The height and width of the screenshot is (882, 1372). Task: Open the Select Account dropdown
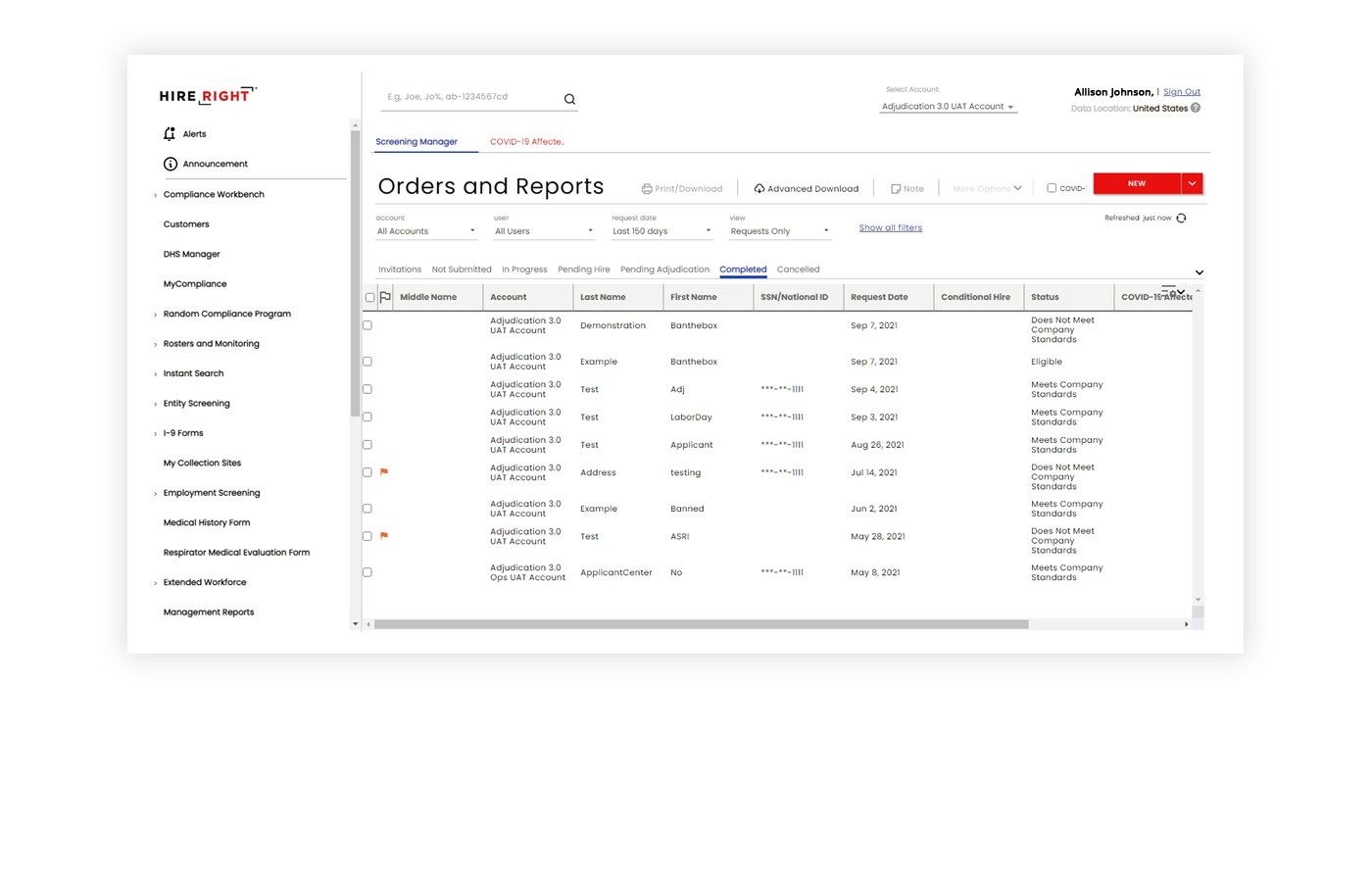pyautogui.click(x=947, y=107)
